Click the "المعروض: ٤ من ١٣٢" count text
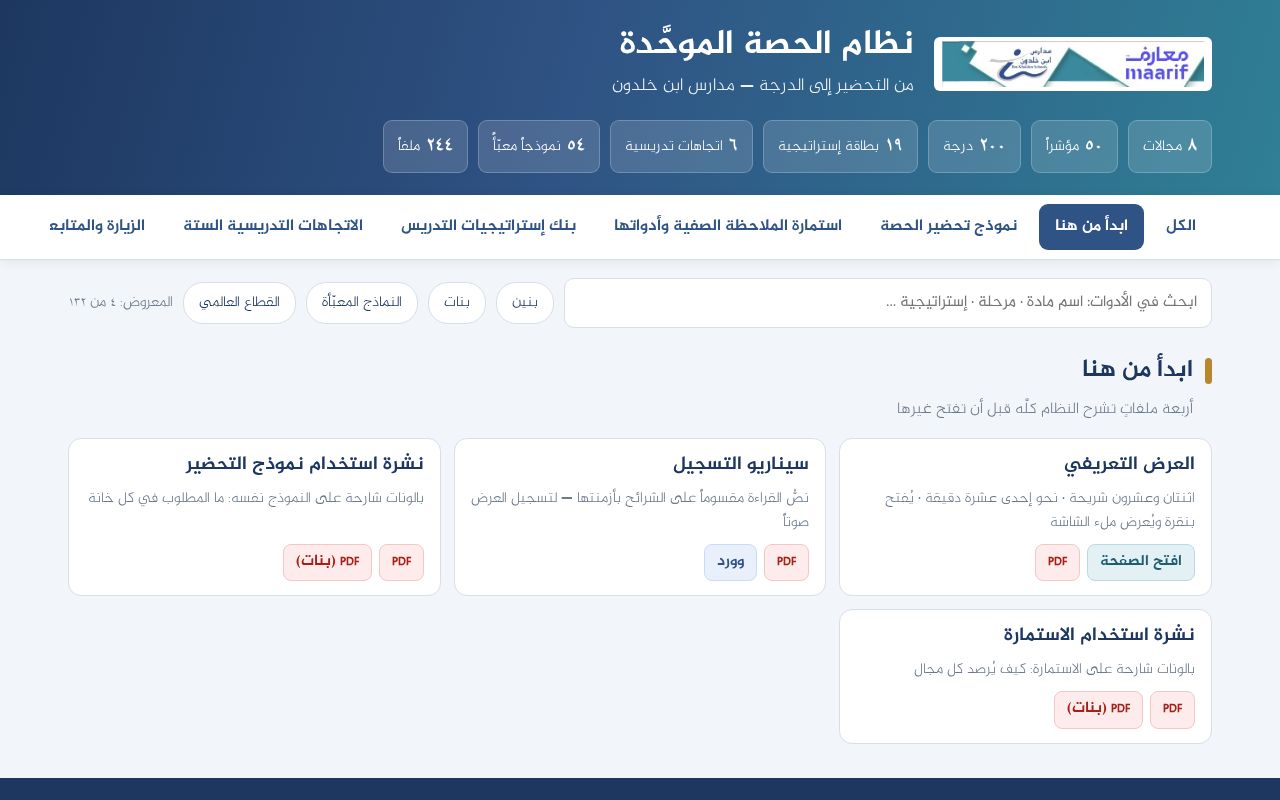 (x=121, y=302)
